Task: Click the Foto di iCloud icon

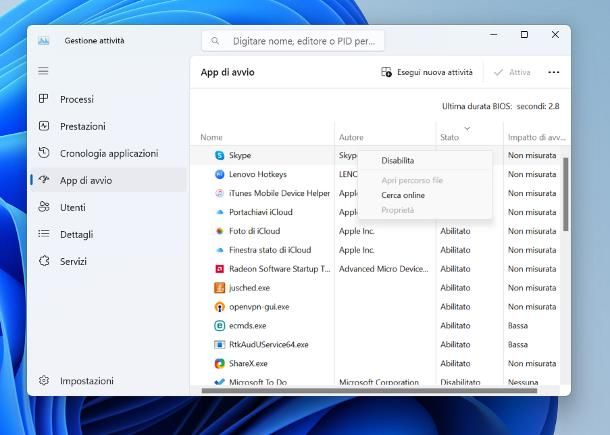Action: pyautogui.click(x=219, y=231)
